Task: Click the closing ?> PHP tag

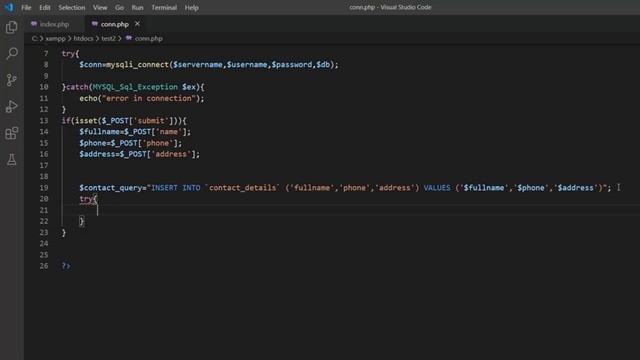Action: point(66,266)
